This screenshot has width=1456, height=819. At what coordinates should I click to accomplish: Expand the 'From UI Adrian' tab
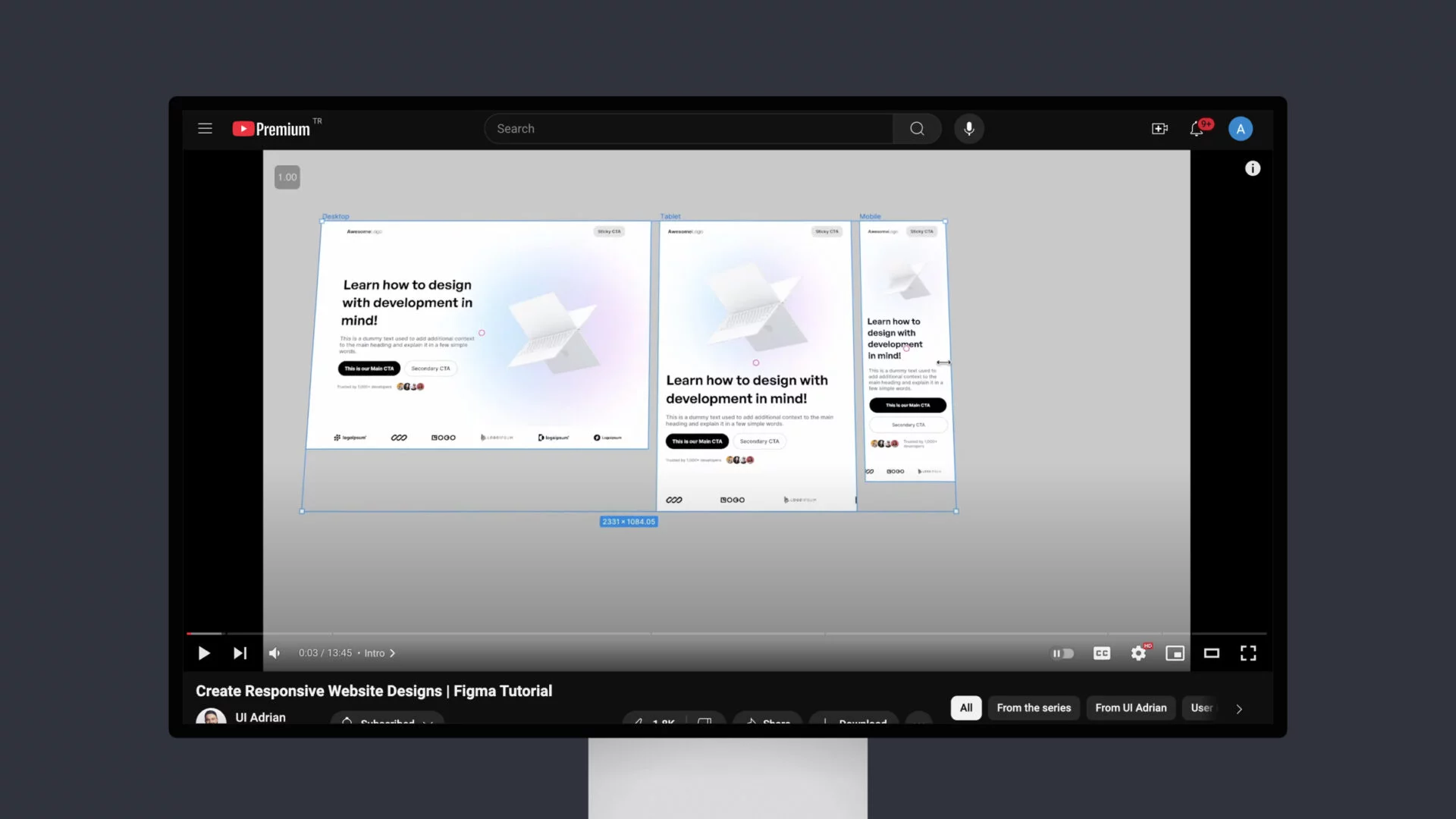click(1131, 708)
